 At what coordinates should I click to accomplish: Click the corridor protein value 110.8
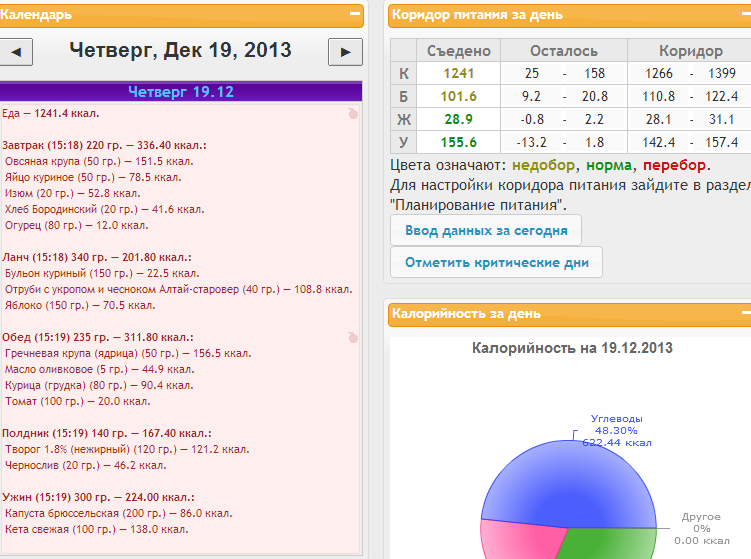(x=659, y=96)
